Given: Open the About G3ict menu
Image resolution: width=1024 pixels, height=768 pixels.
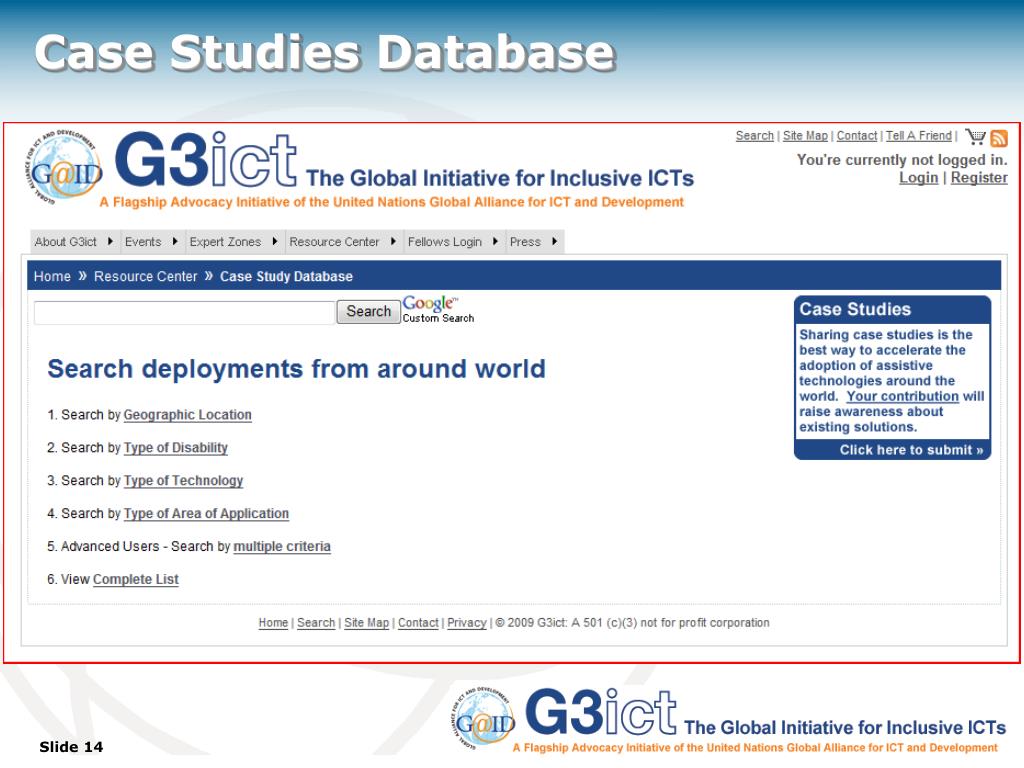Looking at the screenshot, I should [65, 242].
